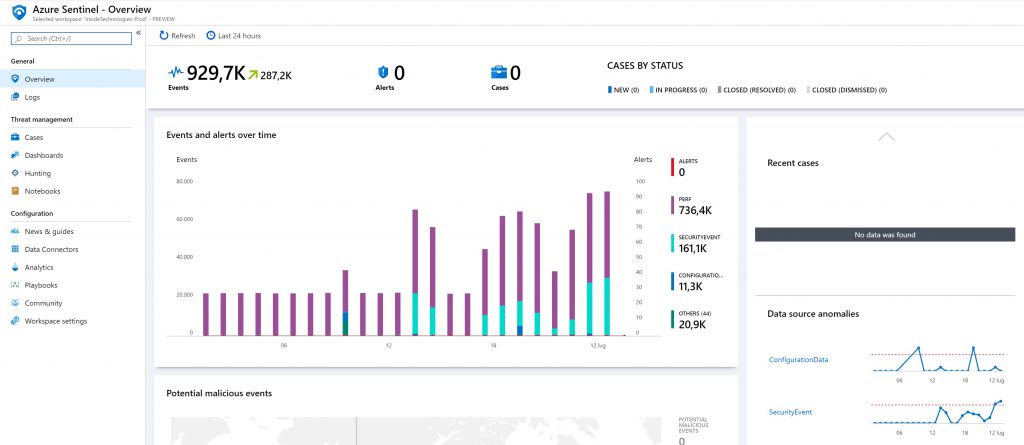Click the Playbooks icon in sidebar

click(15, 286)
